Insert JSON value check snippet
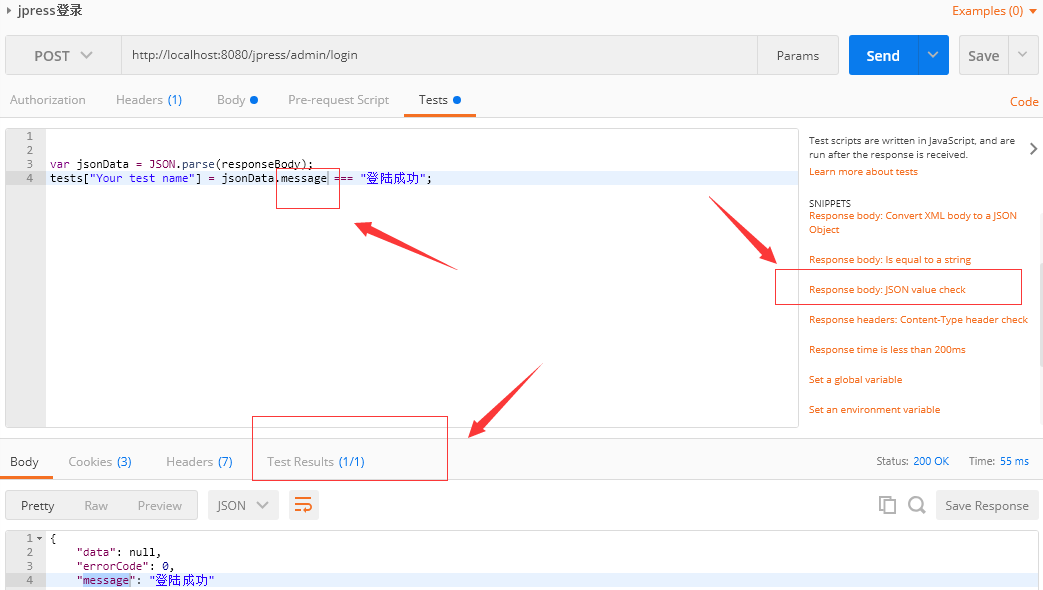 pyautogui.click(x=887, y=289)
